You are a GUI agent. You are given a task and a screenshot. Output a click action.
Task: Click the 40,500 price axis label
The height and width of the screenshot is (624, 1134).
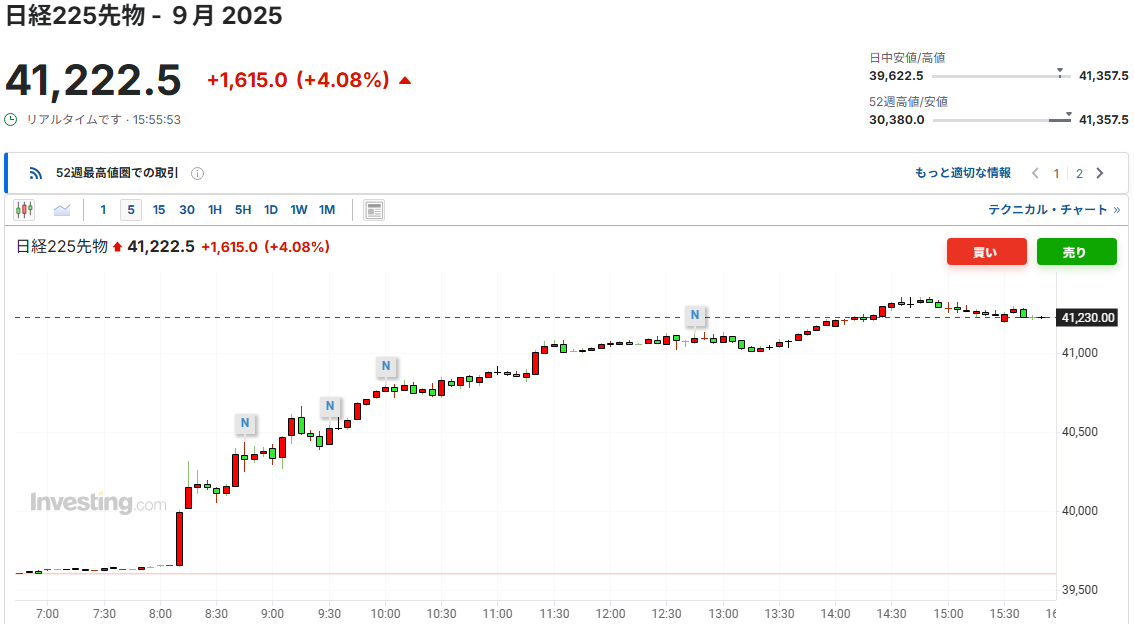1080,432
